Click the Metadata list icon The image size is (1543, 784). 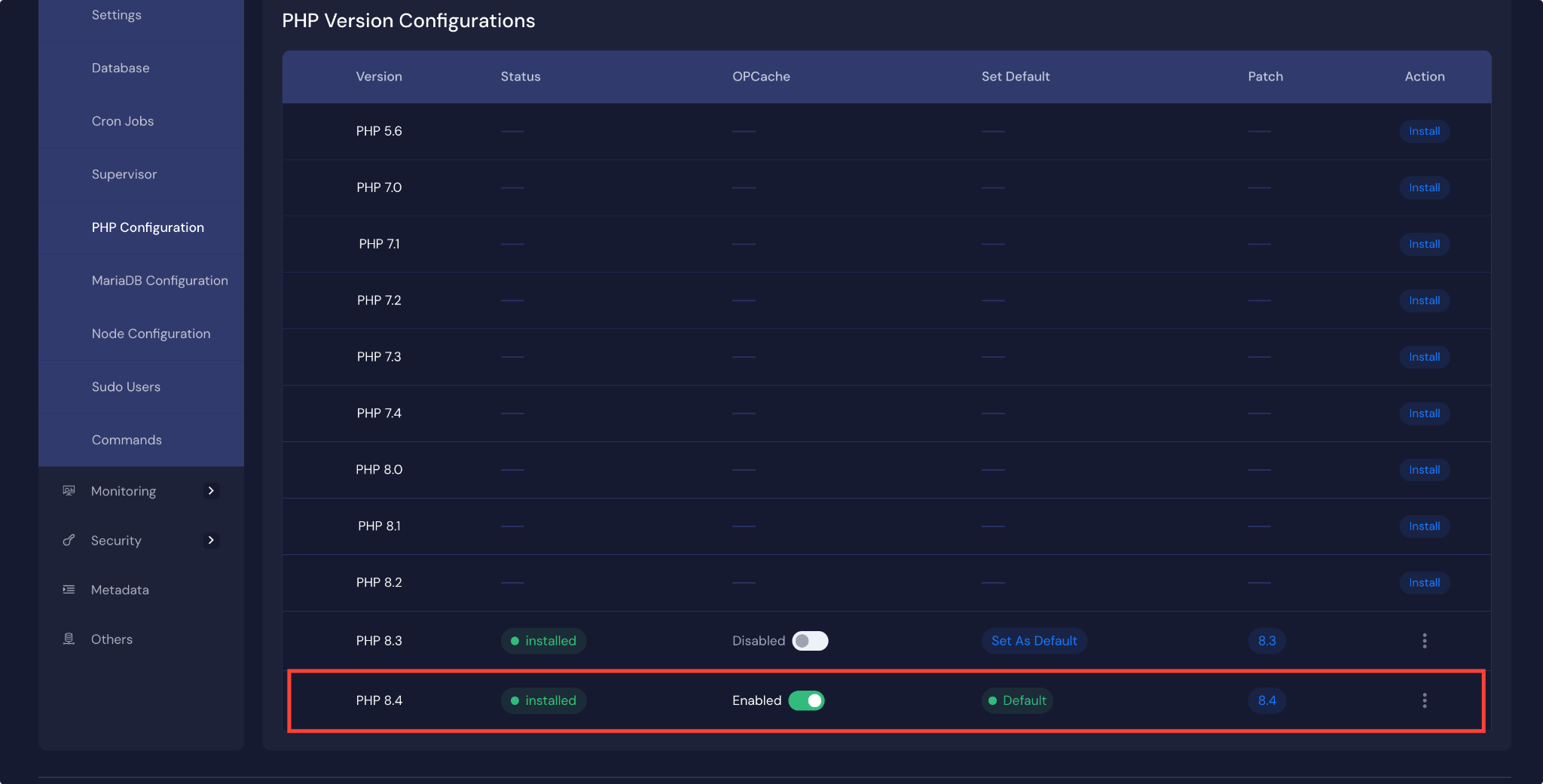69,590
